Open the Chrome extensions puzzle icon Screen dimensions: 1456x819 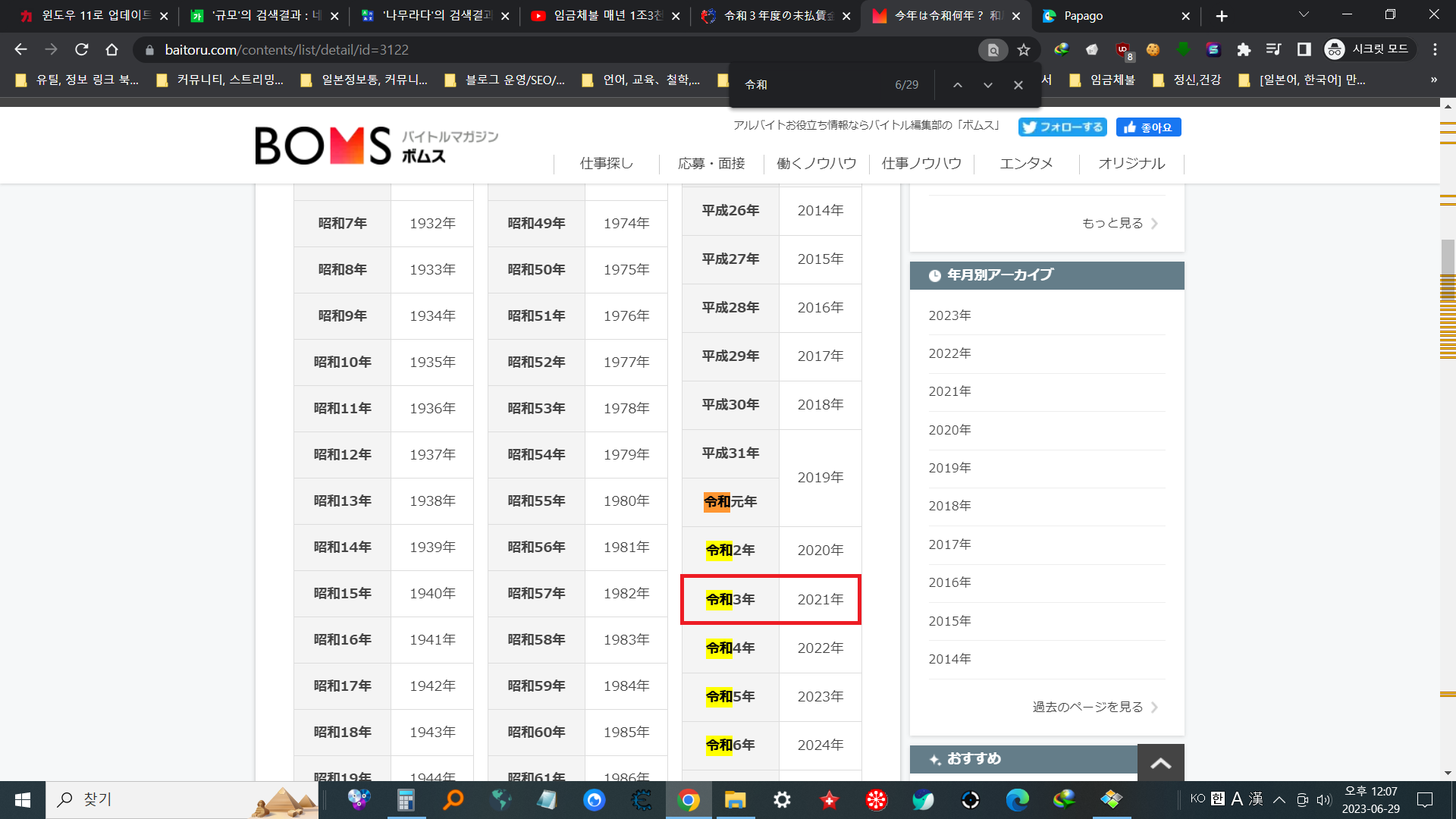(x=1244, y=50)
